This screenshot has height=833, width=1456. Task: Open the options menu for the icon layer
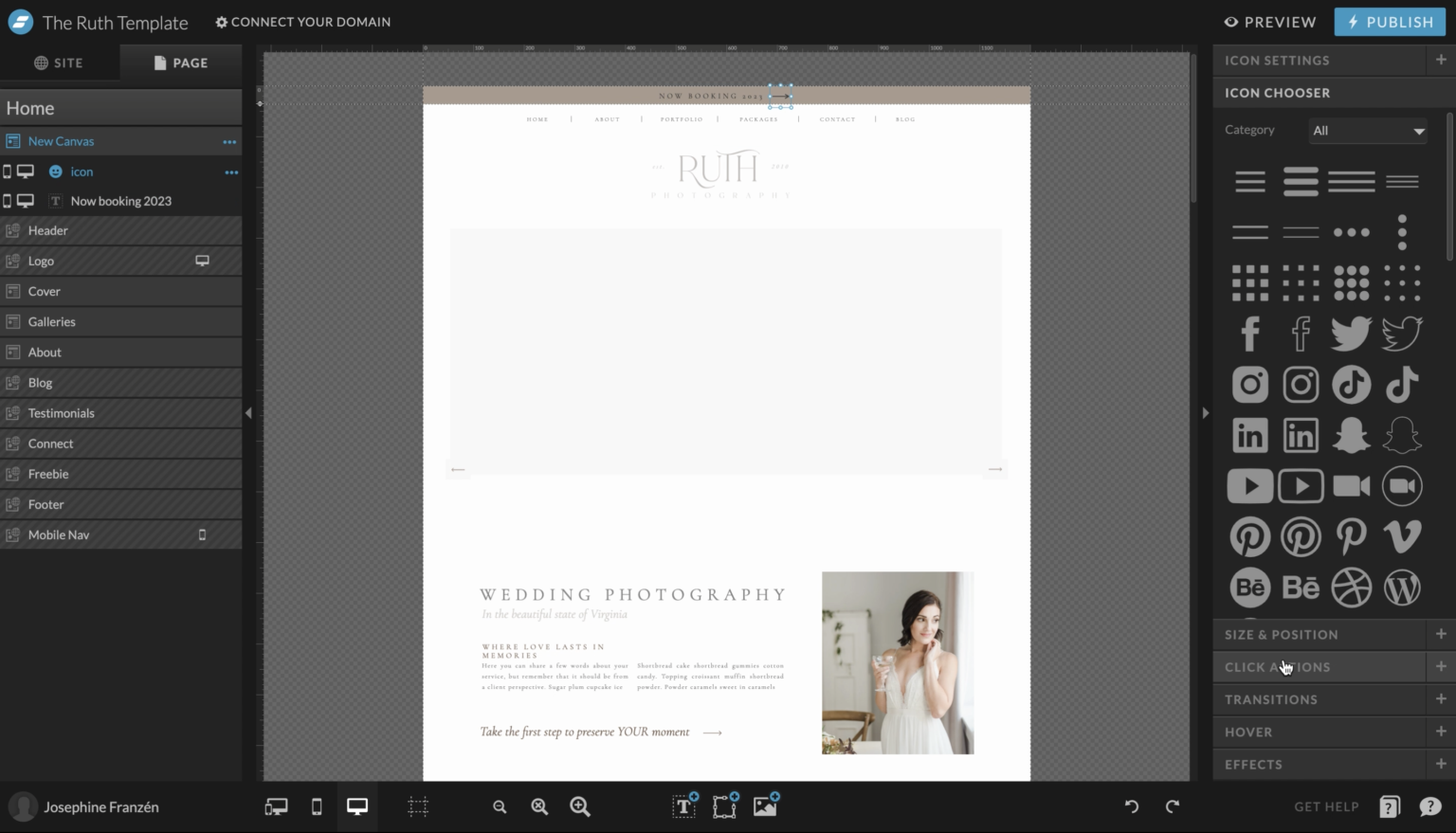click(x=230, y=172)
